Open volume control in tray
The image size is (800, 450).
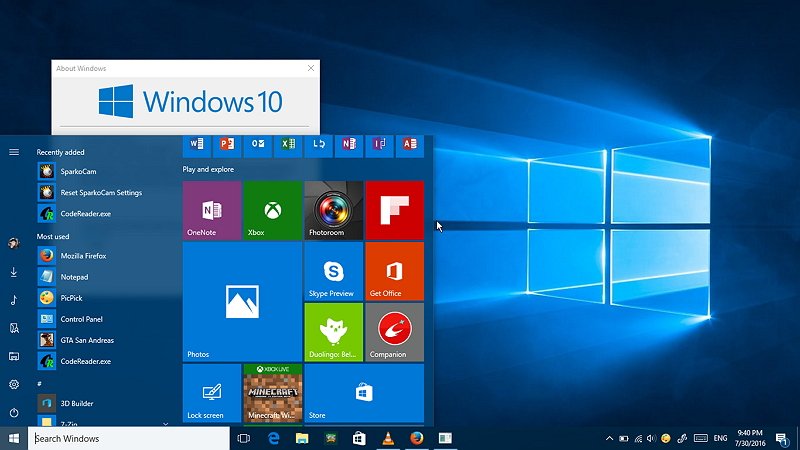651,438
